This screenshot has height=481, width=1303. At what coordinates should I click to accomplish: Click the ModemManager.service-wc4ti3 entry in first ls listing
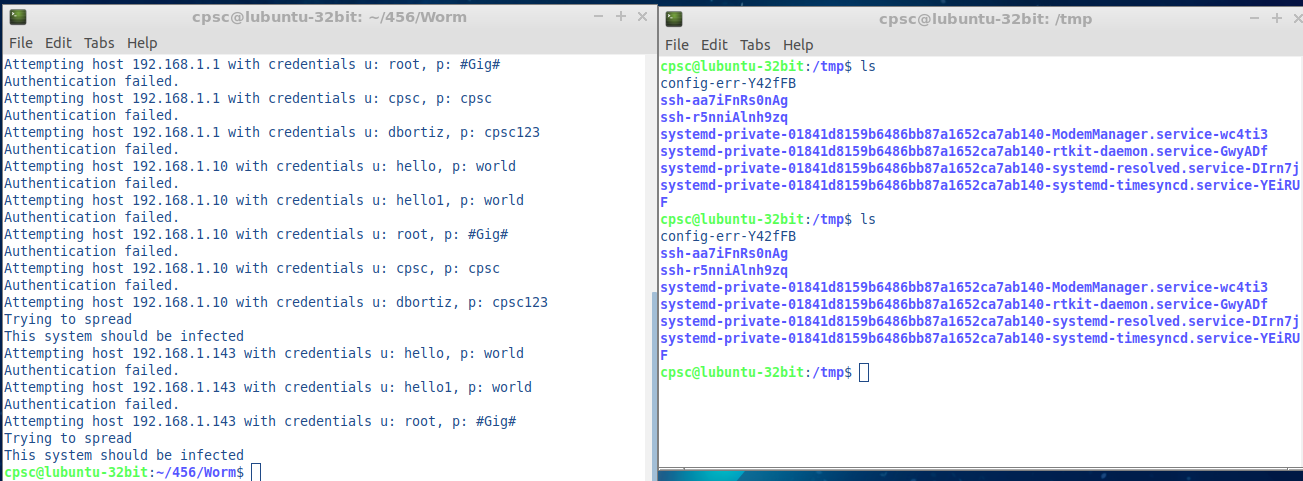point(964,134)
